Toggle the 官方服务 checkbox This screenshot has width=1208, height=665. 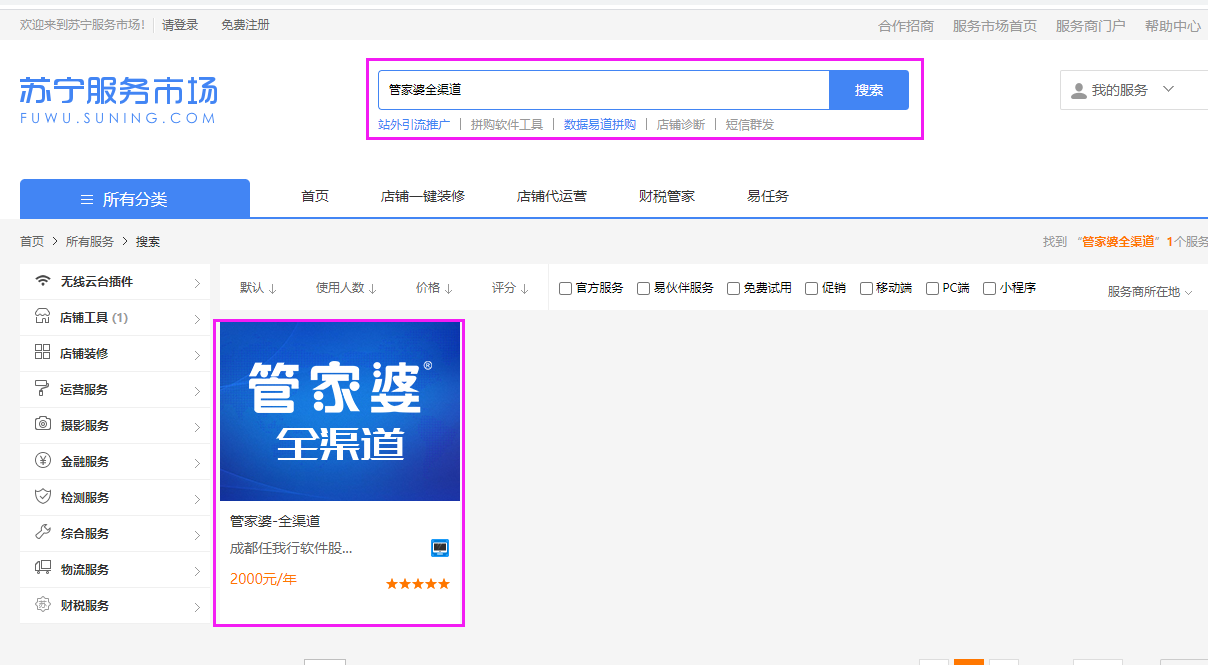point(565,288)
